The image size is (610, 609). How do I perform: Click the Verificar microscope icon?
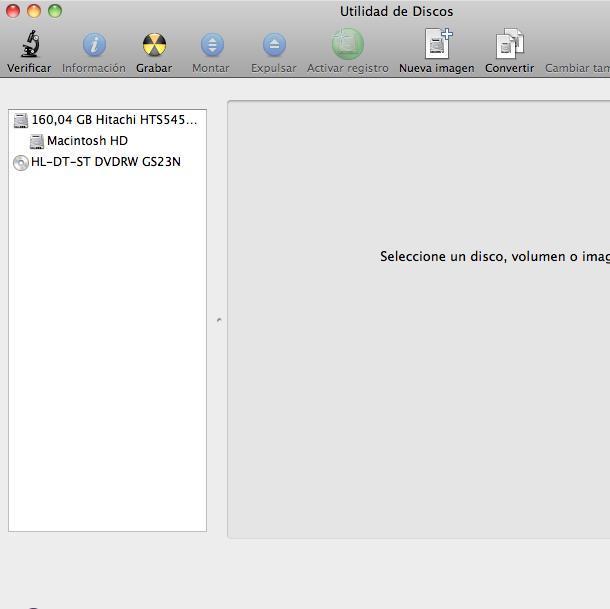29,45
